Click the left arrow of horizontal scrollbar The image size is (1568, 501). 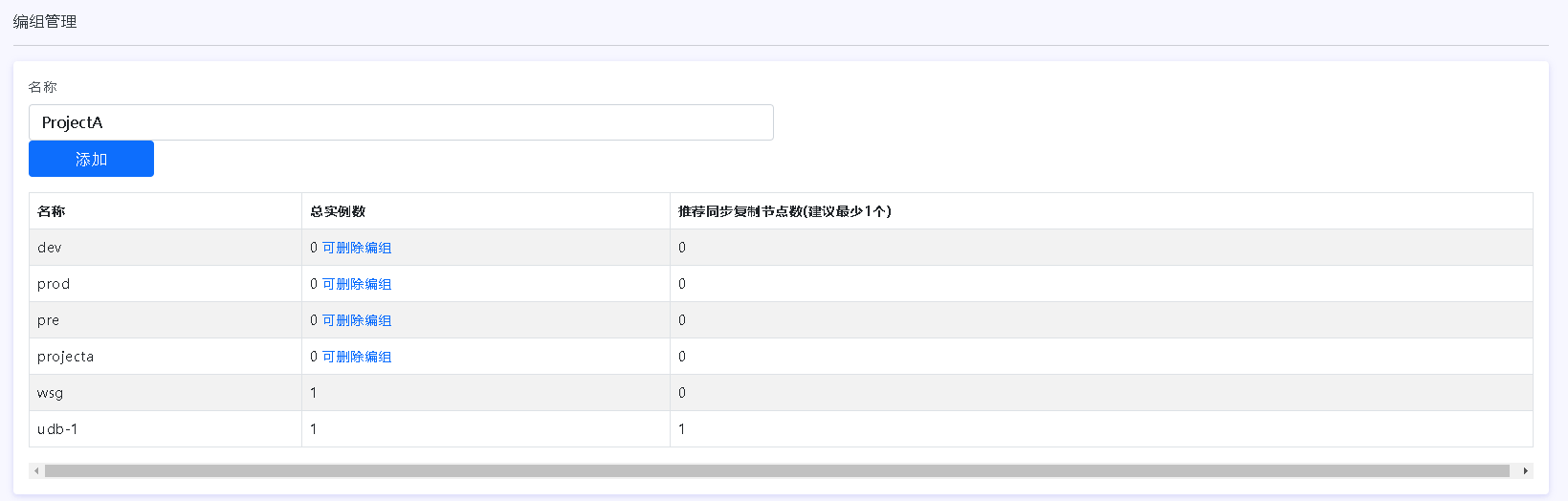pyautogui.click(x=36, y=470)
